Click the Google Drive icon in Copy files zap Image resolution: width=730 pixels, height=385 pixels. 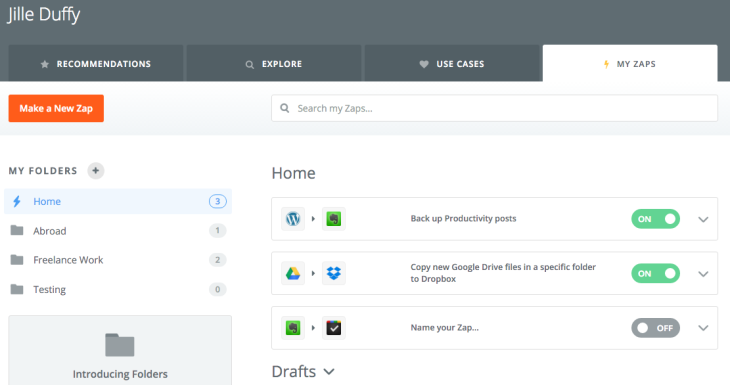293,273
